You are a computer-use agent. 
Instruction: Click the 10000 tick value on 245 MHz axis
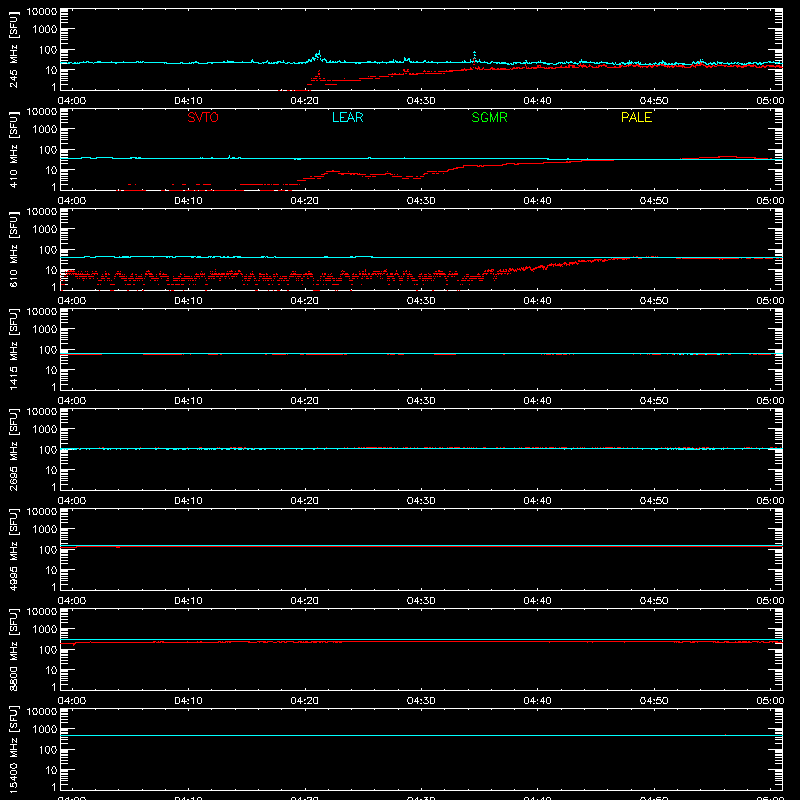coord(42,12)
